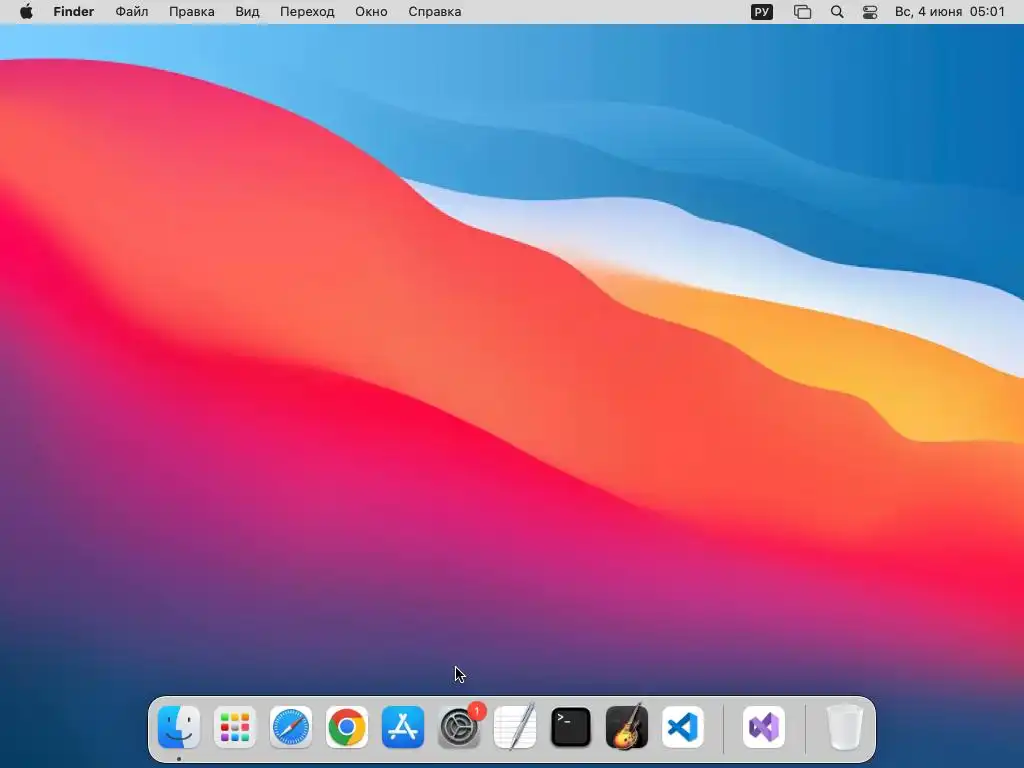Open Terminal from the Dock
This screenshot has width=1024, height=768.
571,727
